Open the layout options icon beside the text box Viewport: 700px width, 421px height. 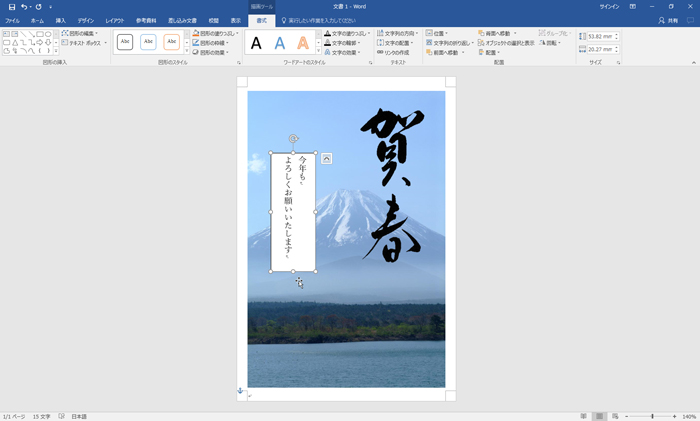327,158
